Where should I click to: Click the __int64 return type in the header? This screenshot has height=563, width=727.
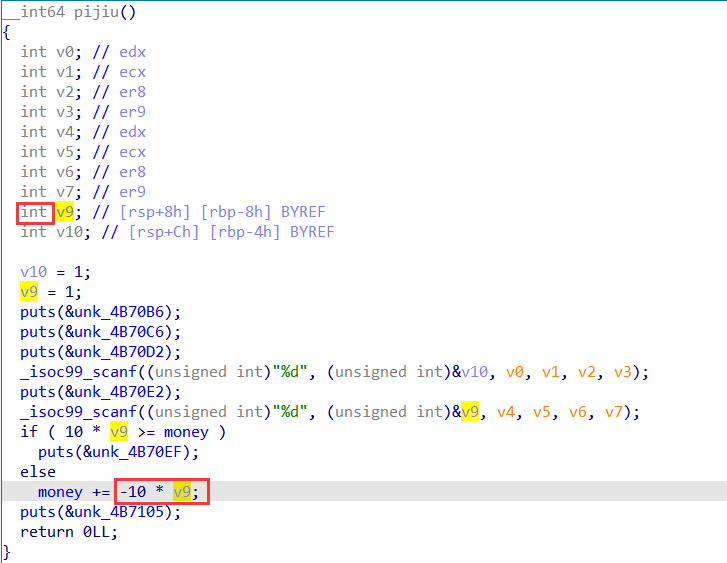coord(32,12)
